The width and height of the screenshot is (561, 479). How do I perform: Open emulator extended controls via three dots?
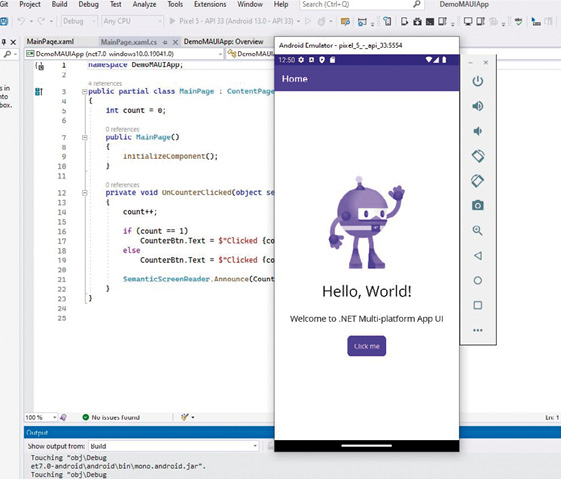click(x=478, y=330)
